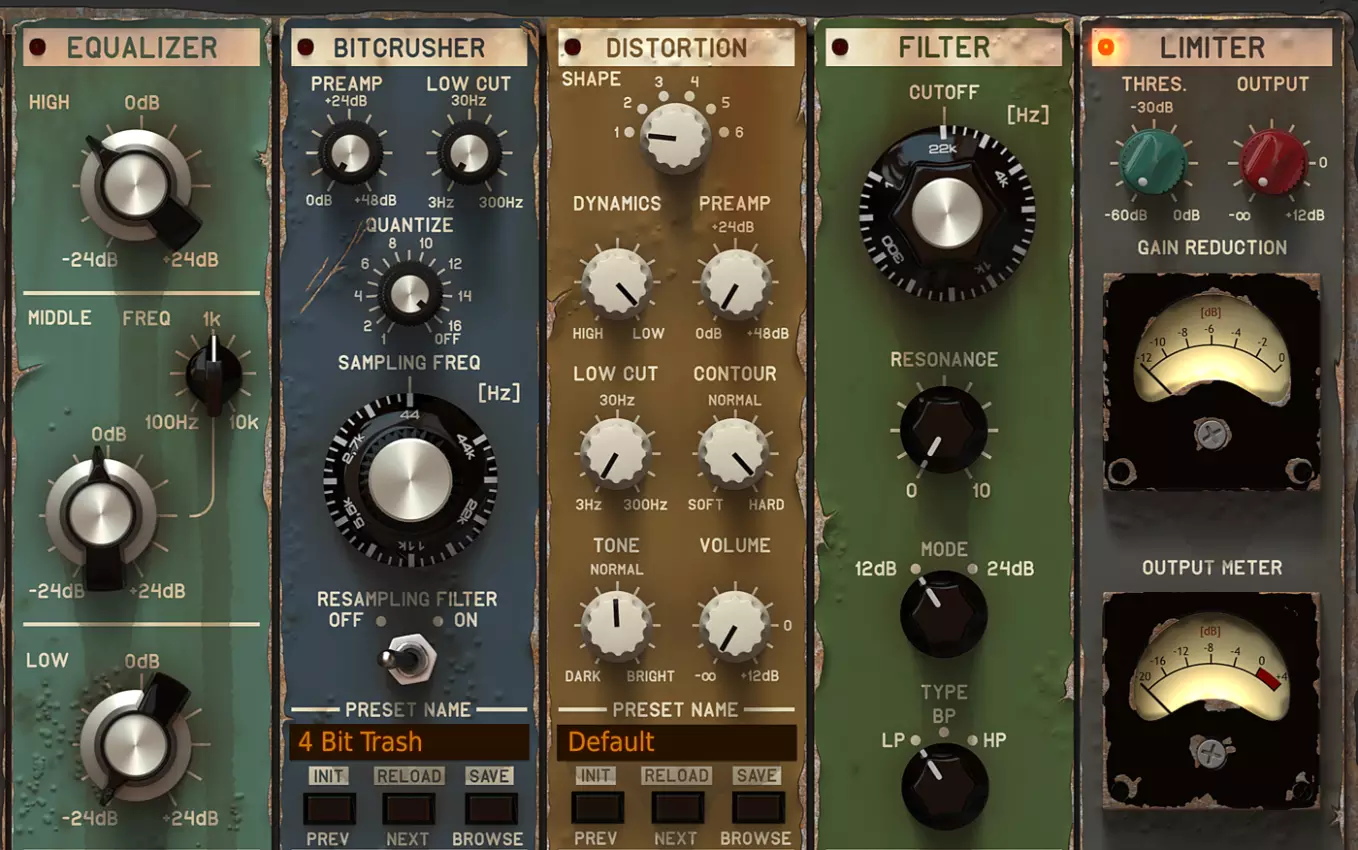Click the Bitcrusher Quantize knob
This screenshot has width=1358, height=850.
[410, 293]
